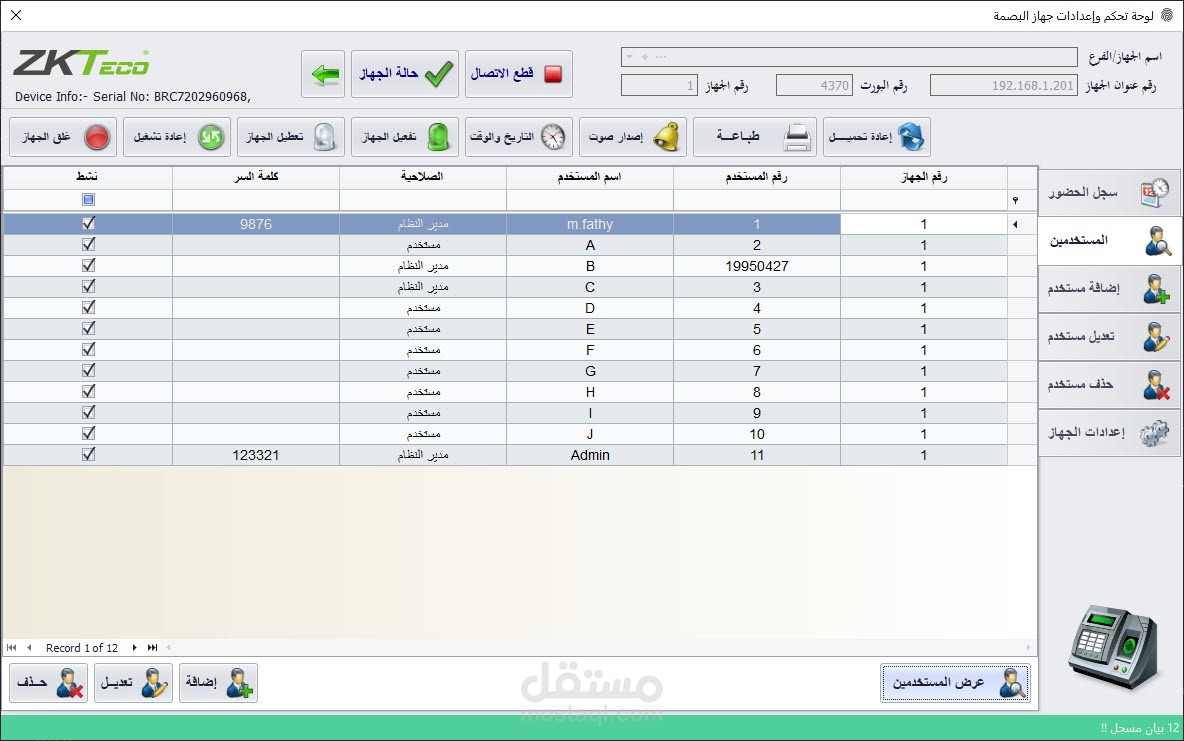The width and height of the screenshot is (1184, 741).
Task: Toggle active checkbox for Admin row
Action: click(88, 455)
